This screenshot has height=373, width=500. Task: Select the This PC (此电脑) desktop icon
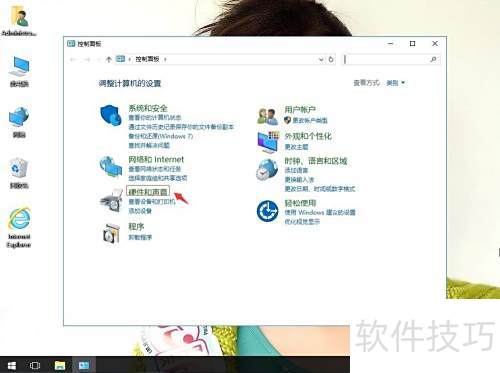point(19,72)
